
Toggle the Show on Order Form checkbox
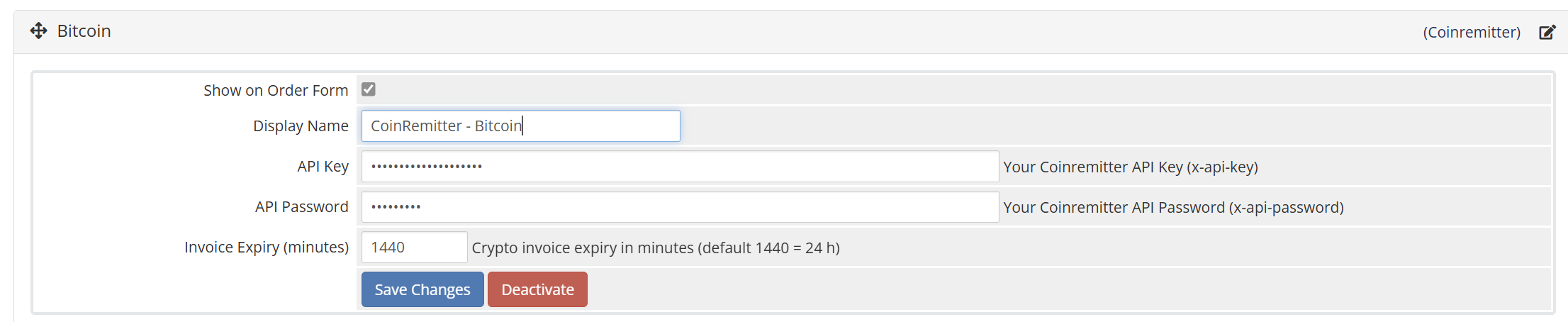(369, 89)
